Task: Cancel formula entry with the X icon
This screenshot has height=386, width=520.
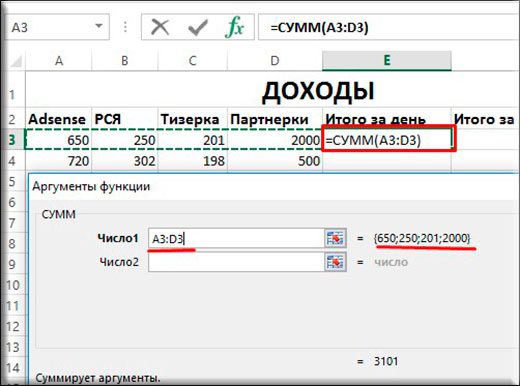Action: coord(160,27)
